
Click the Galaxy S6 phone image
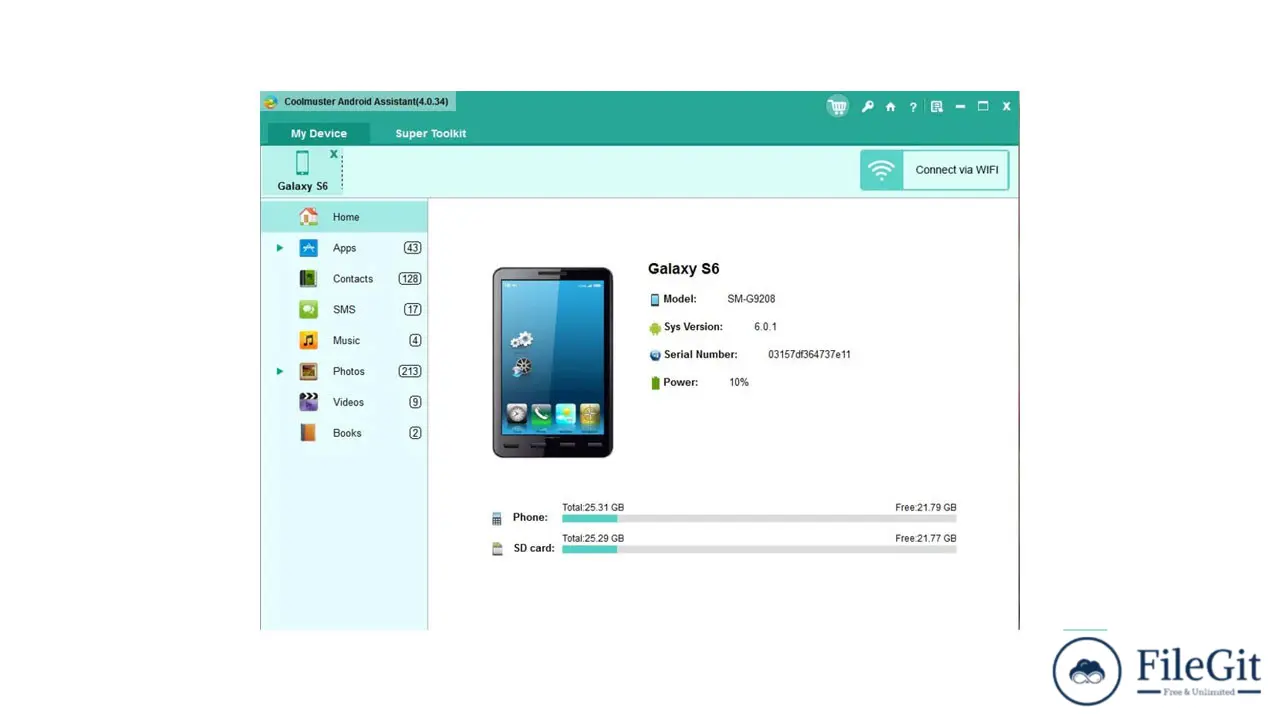click(553, 362)
